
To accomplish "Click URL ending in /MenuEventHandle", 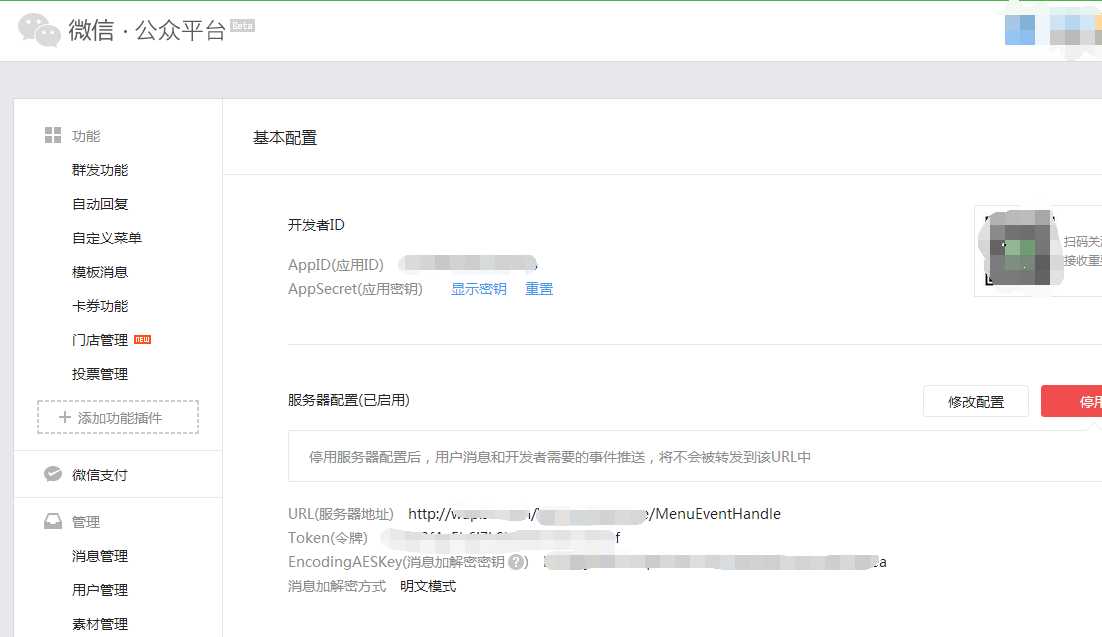I will 595,514.
